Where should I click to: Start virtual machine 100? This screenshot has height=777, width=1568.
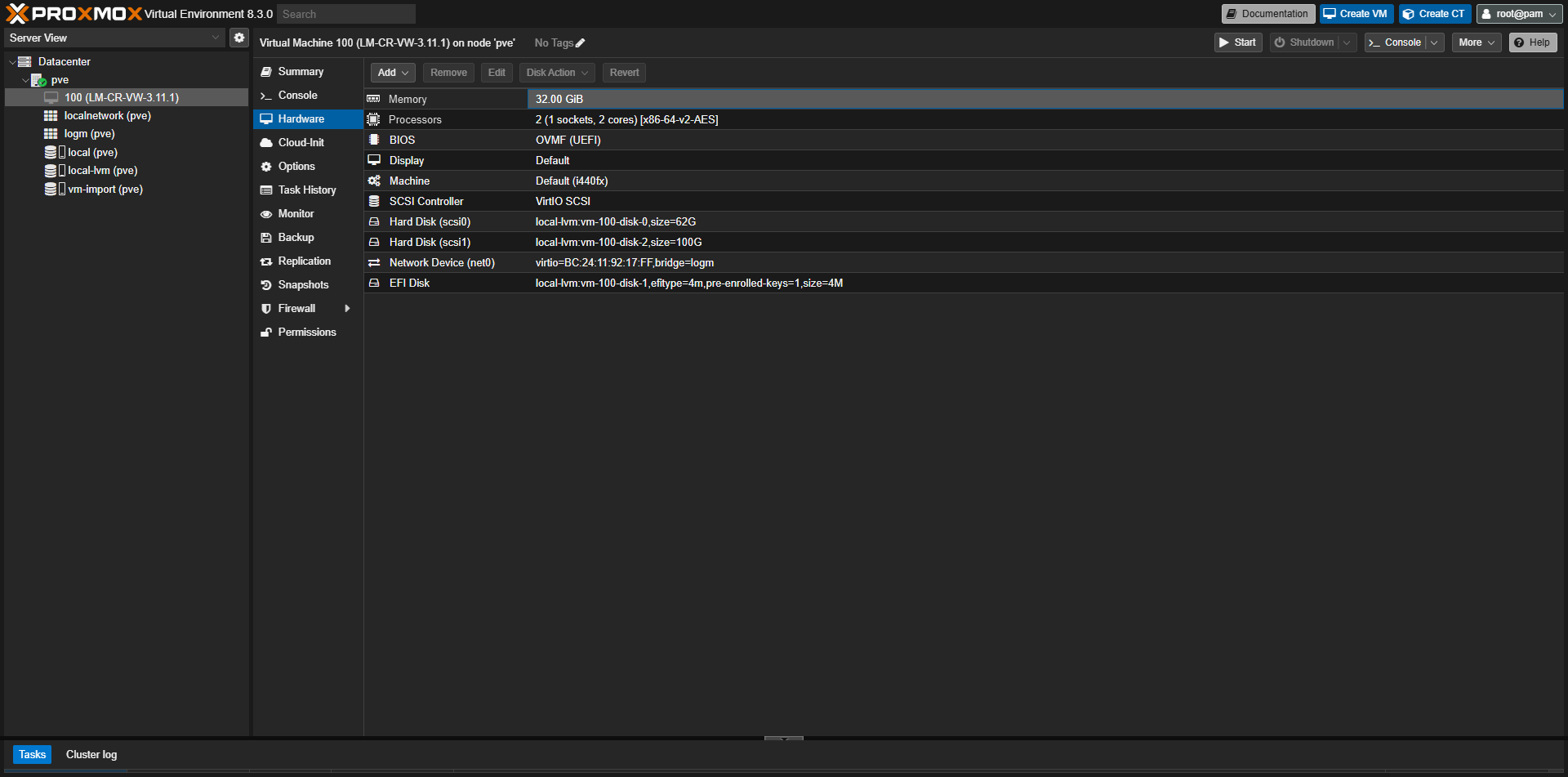[1237, 42]
